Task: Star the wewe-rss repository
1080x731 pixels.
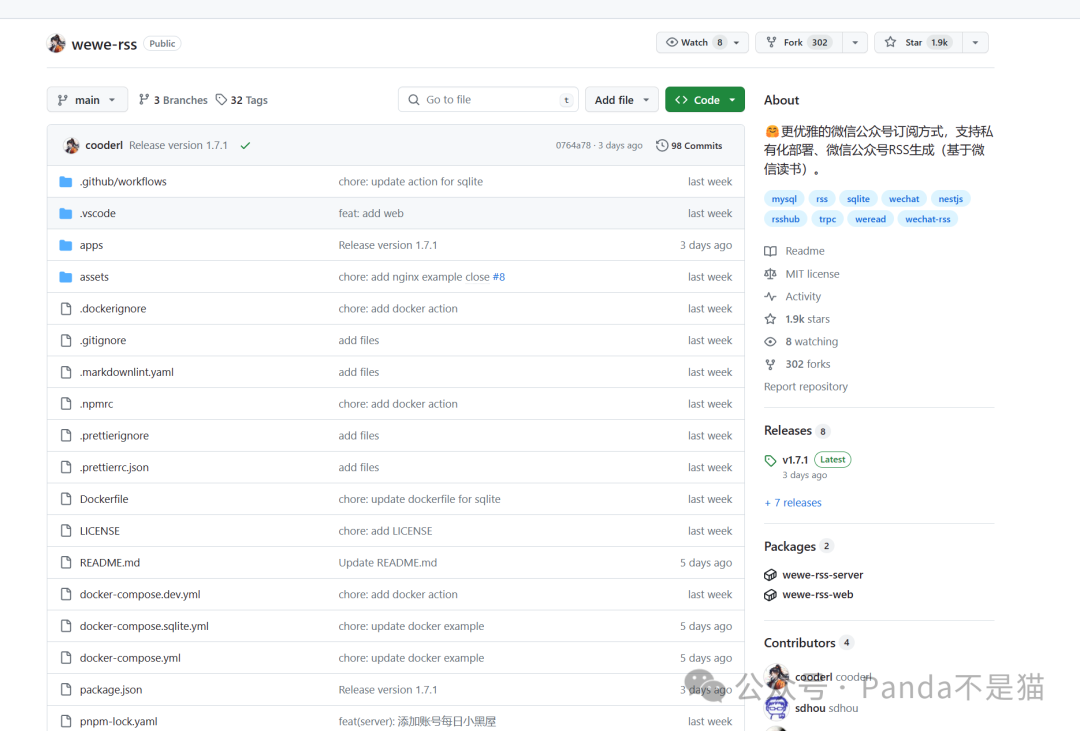Action: point(918,43)
